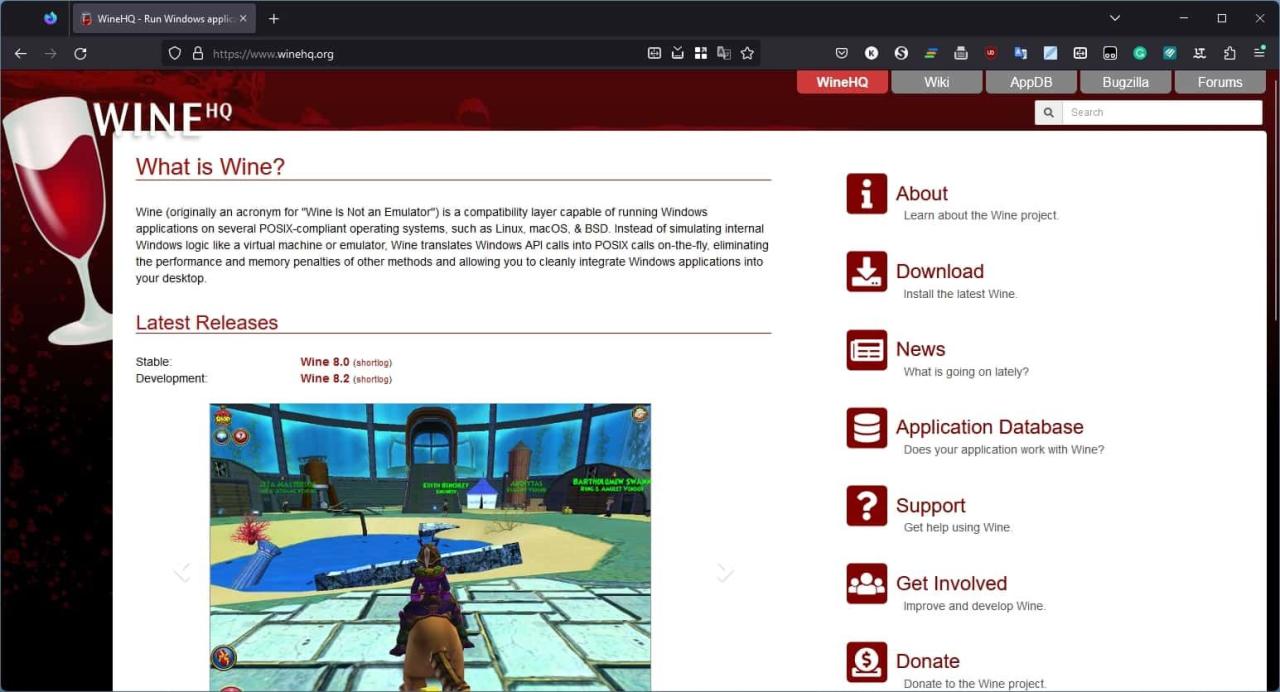Screen dimensions: 1280x692
Task: Click the Grammarly extension icon
Action: [1140, 54]
